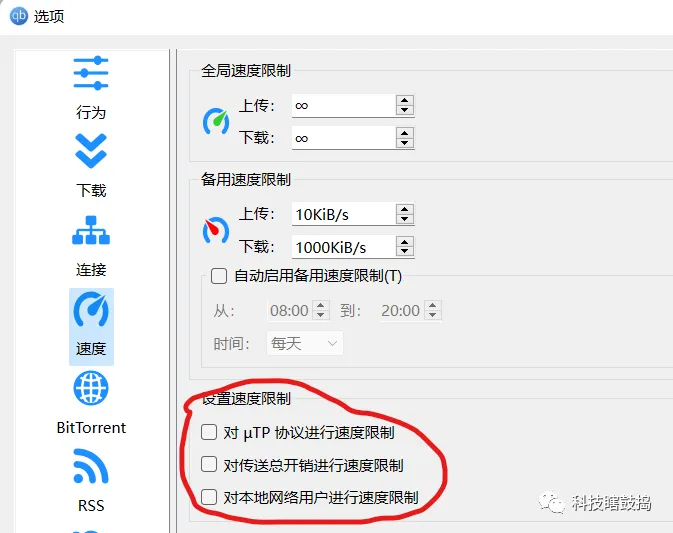The image size is (673, 533).
Task: Switch to the BitTorrent tab label
Action: tap(91, 427)
